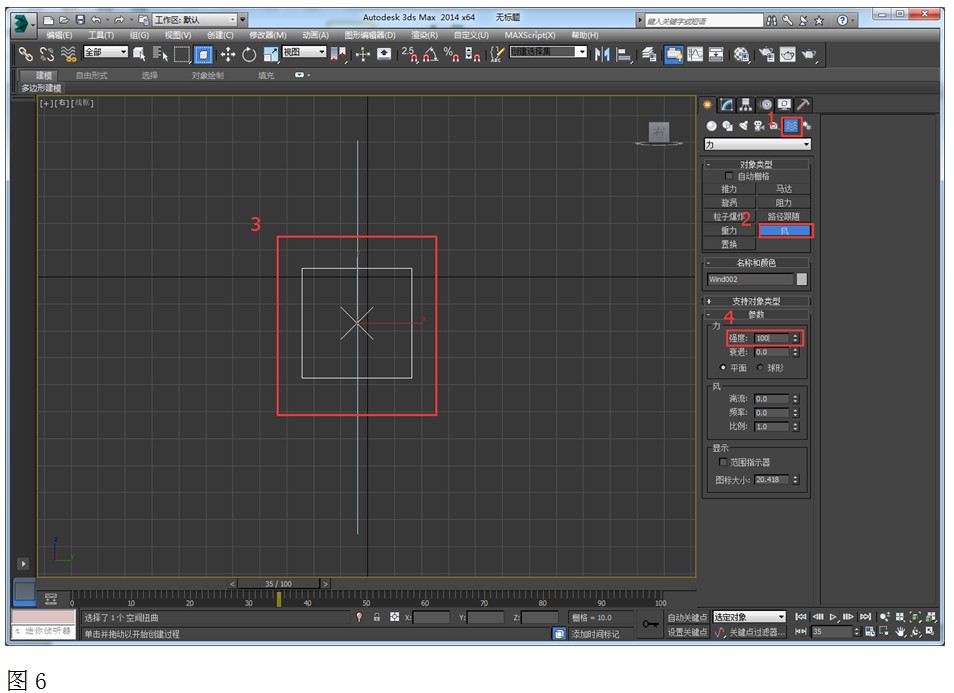Open the Layer Manager icon
Image resolution: width=954 pixels, height=693 pixels.
(x=649, y=54)
